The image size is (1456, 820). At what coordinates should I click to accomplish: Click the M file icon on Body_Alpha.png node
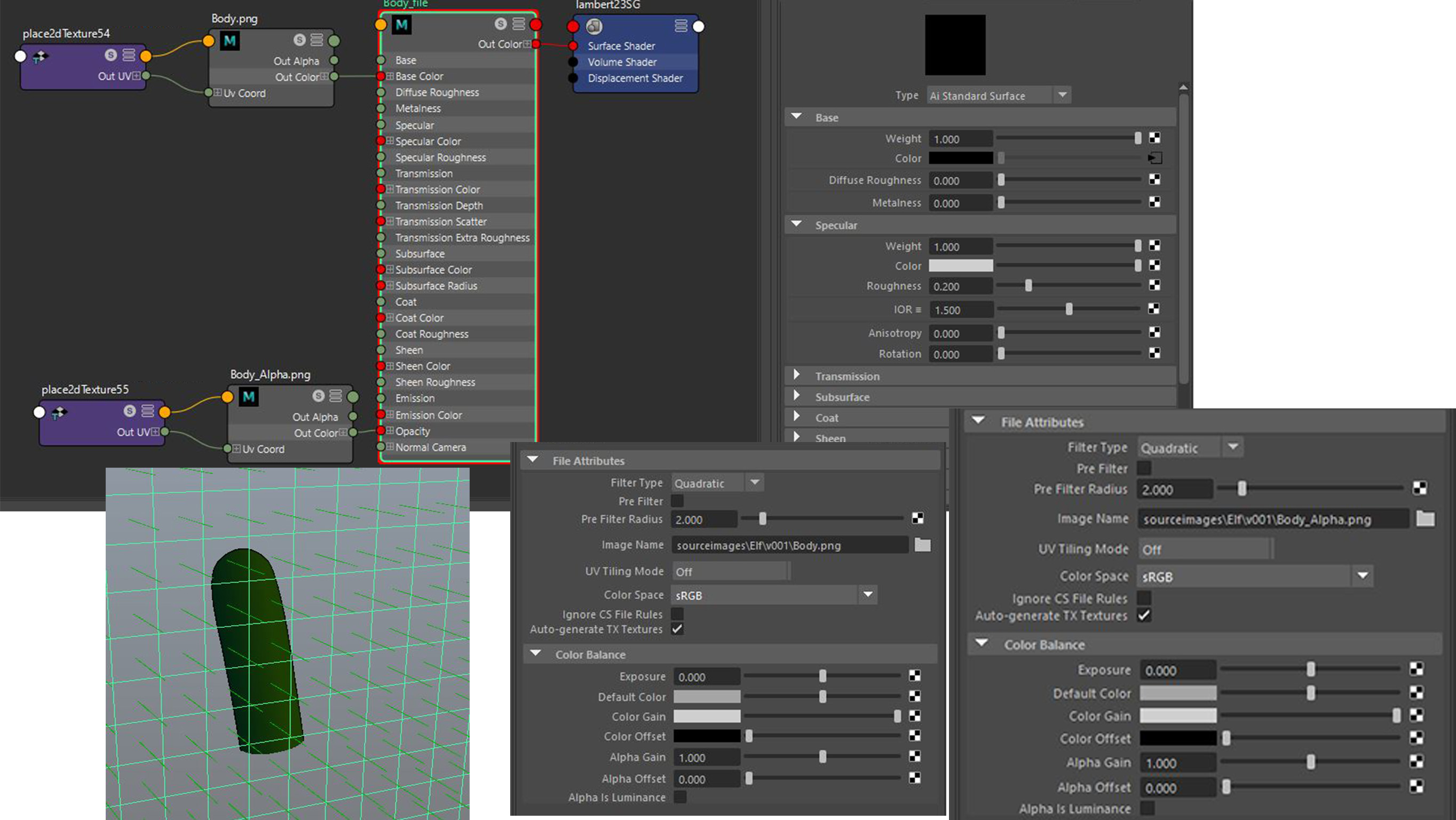point(249,397)
